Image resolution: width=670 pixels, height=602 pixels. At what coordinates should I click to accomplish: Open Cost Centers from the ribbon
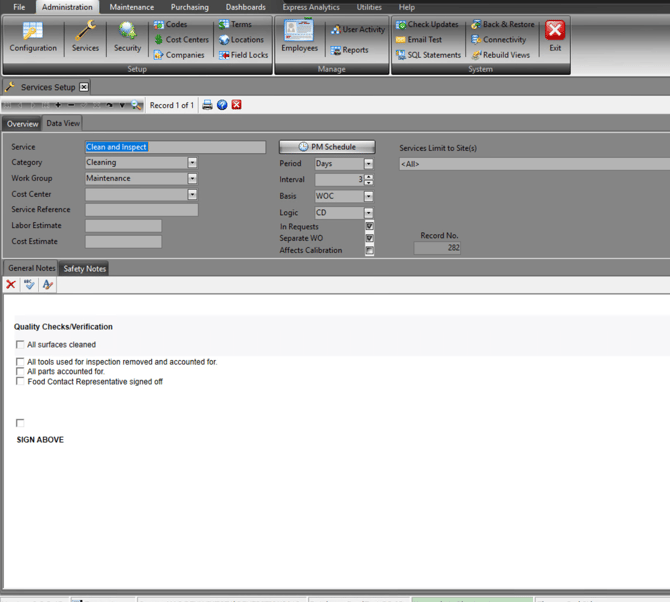[181, 40]
